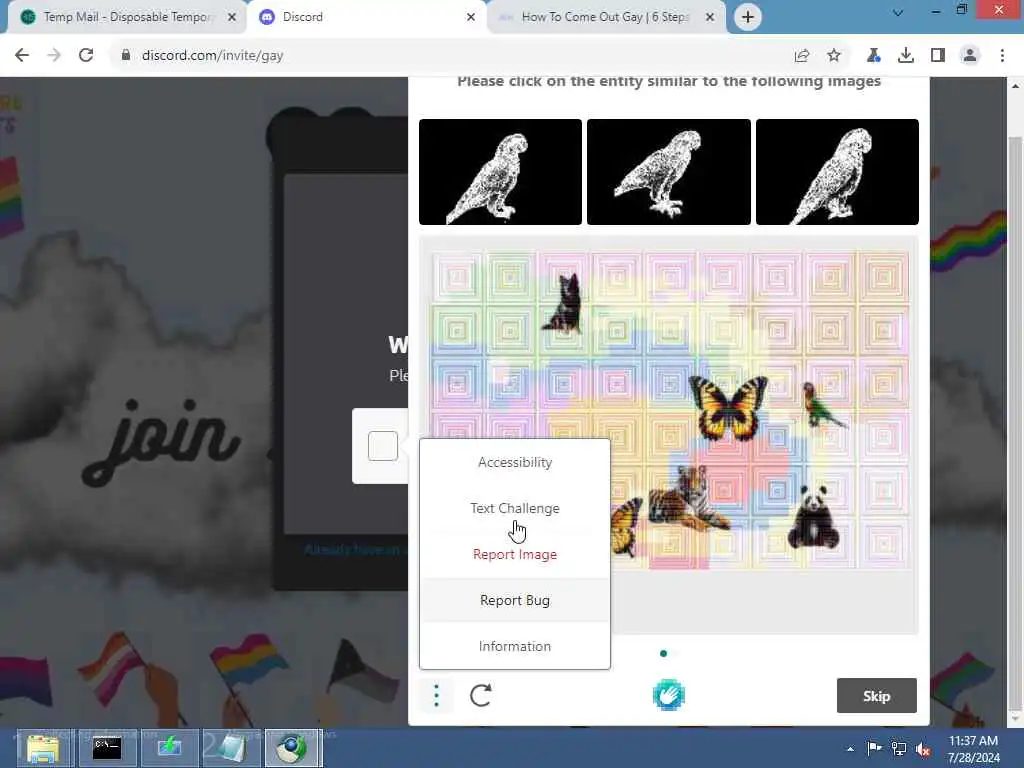Open the Chrome labs flask icon

(873, 56)
